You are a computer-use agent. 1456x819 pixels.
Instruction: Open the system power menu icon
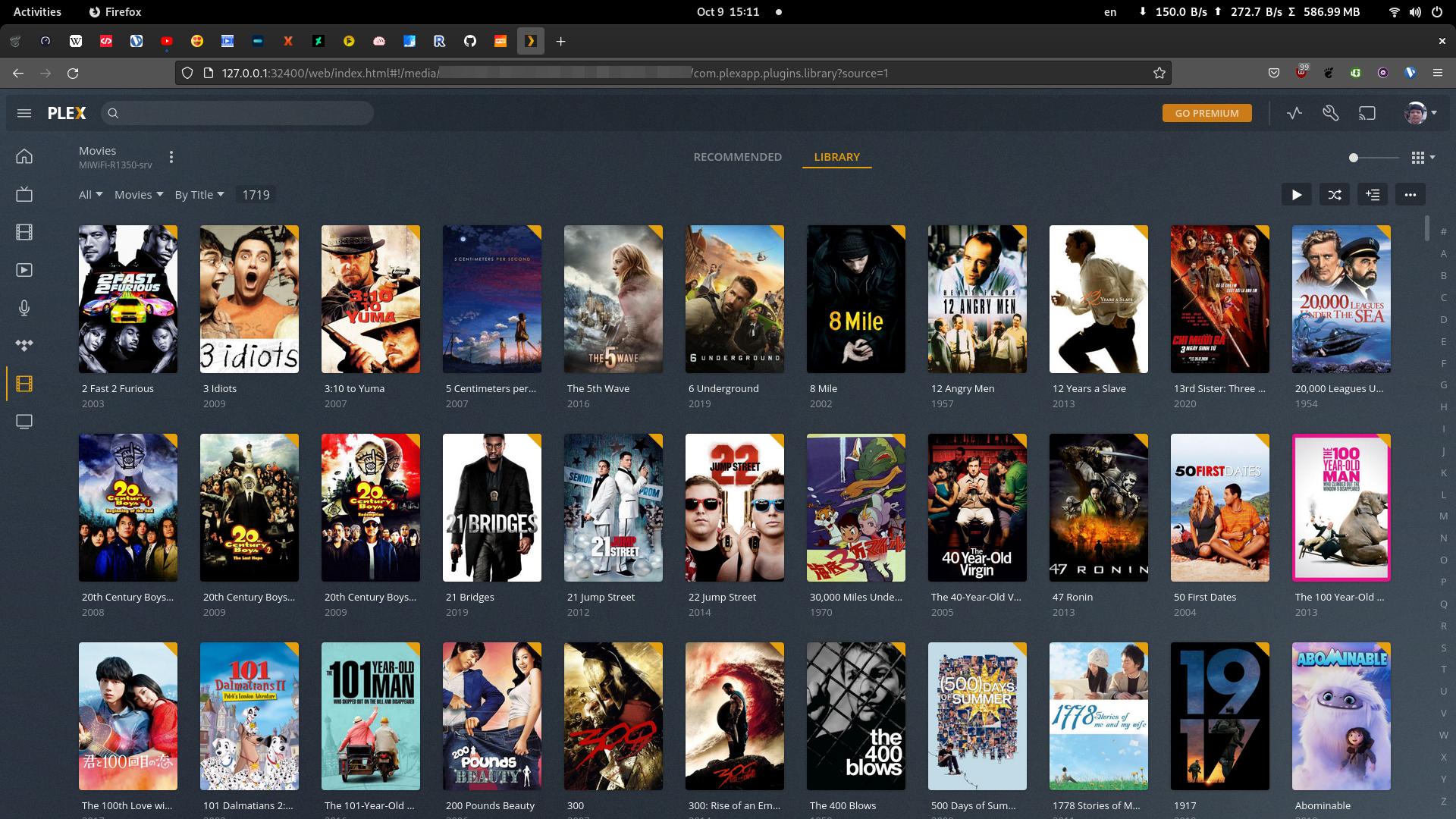pyautogui.click(x=1436, y=11)
